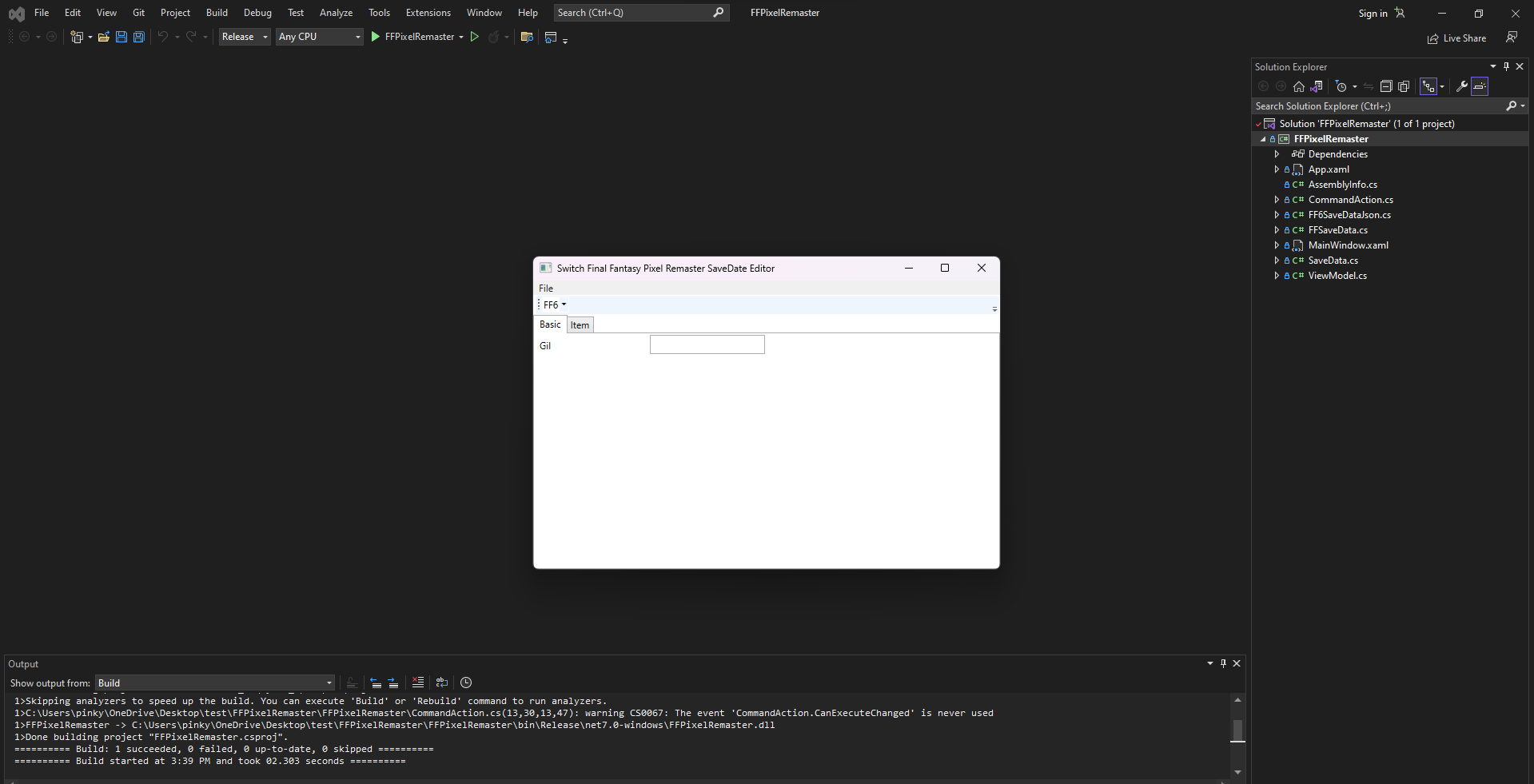
Task: Toggle word wrap in the Output panel
Action: click(442, 683)
